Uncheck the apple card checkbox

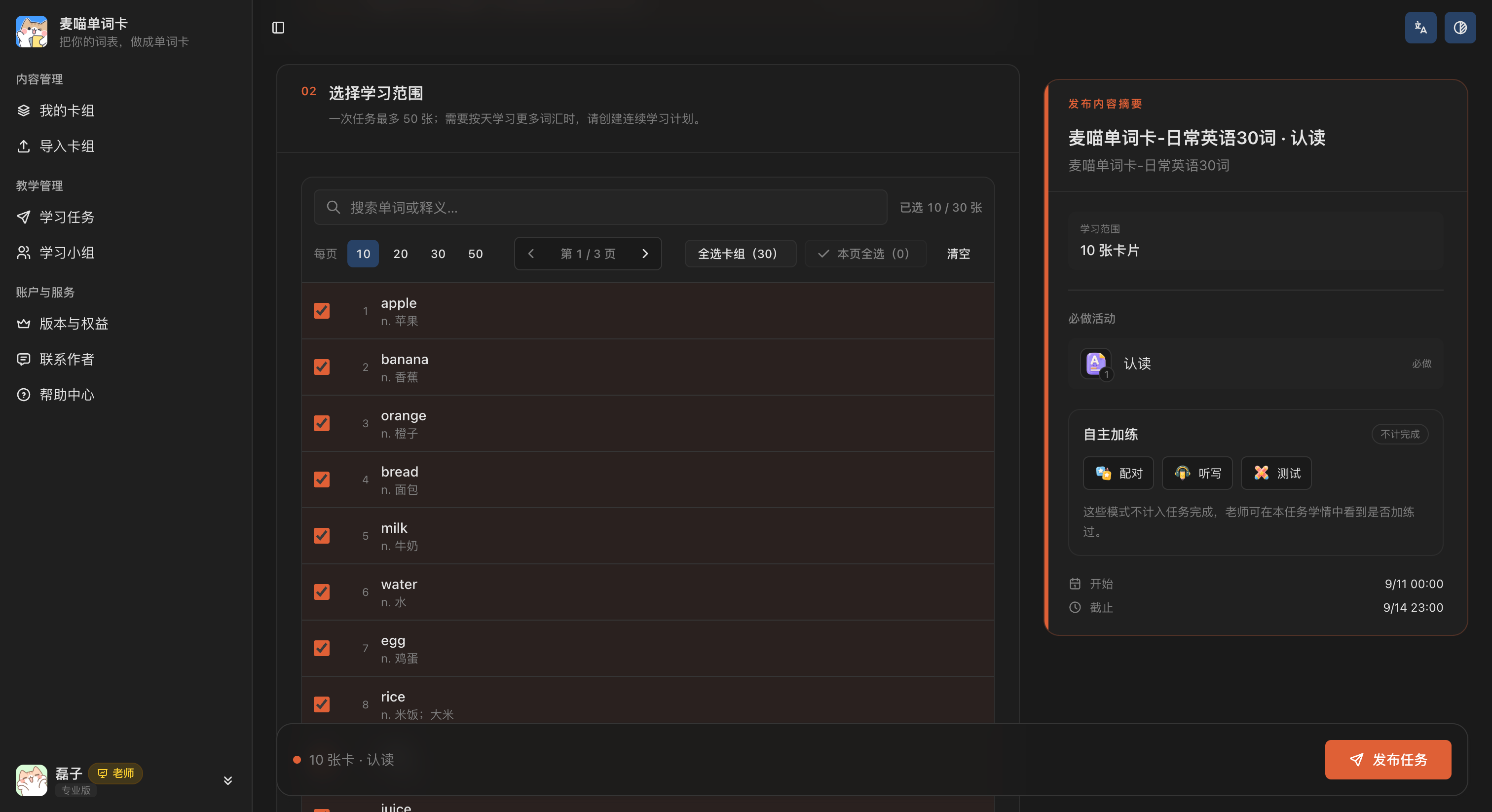[x=322, y=311]
